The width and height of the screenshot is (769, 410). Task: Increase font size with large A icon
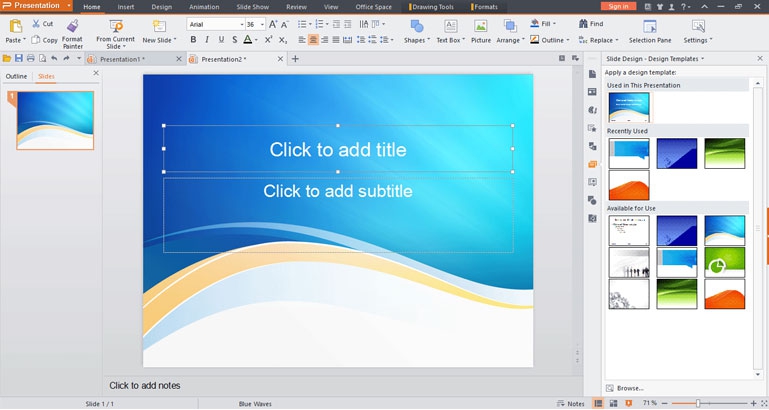pos(273,24)
